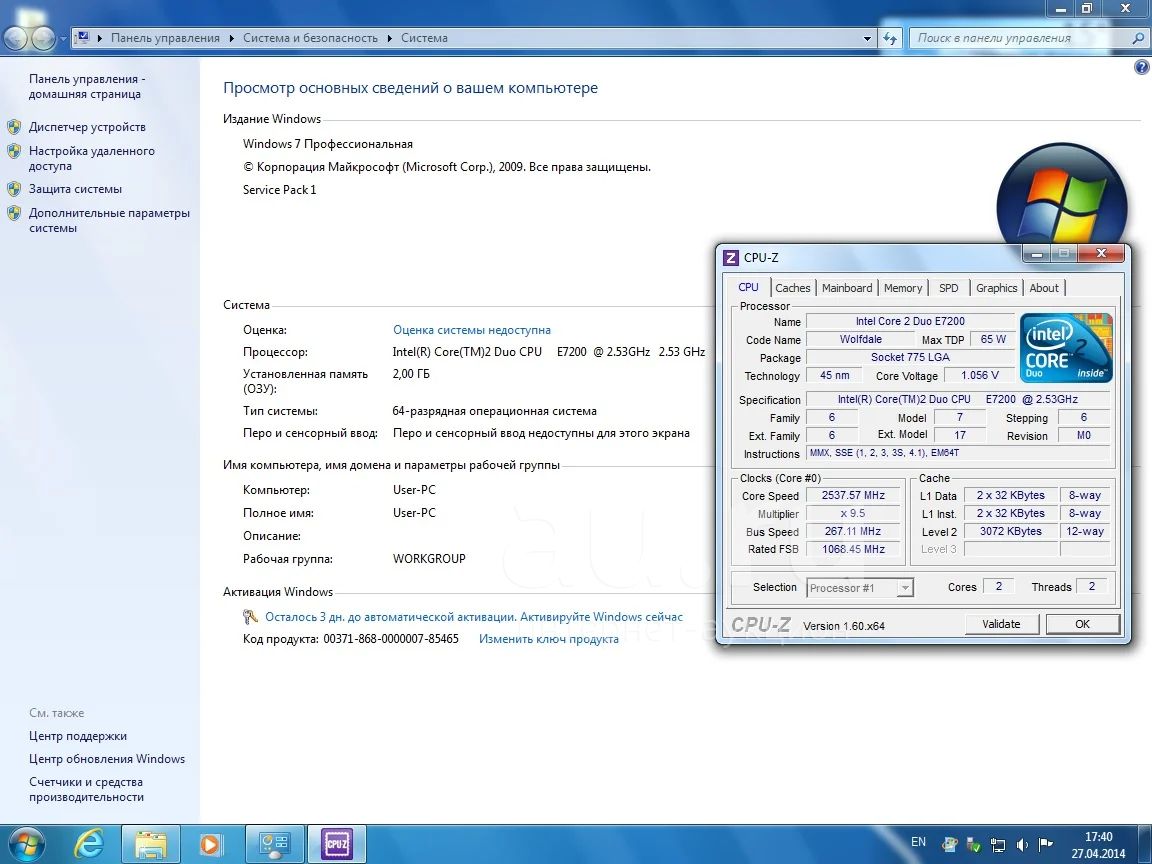Image resolution: width=1152 pixels, height=864 pixels.
Task: Open Диспетчер устройств link in sidebar
Action: point(87,127)
